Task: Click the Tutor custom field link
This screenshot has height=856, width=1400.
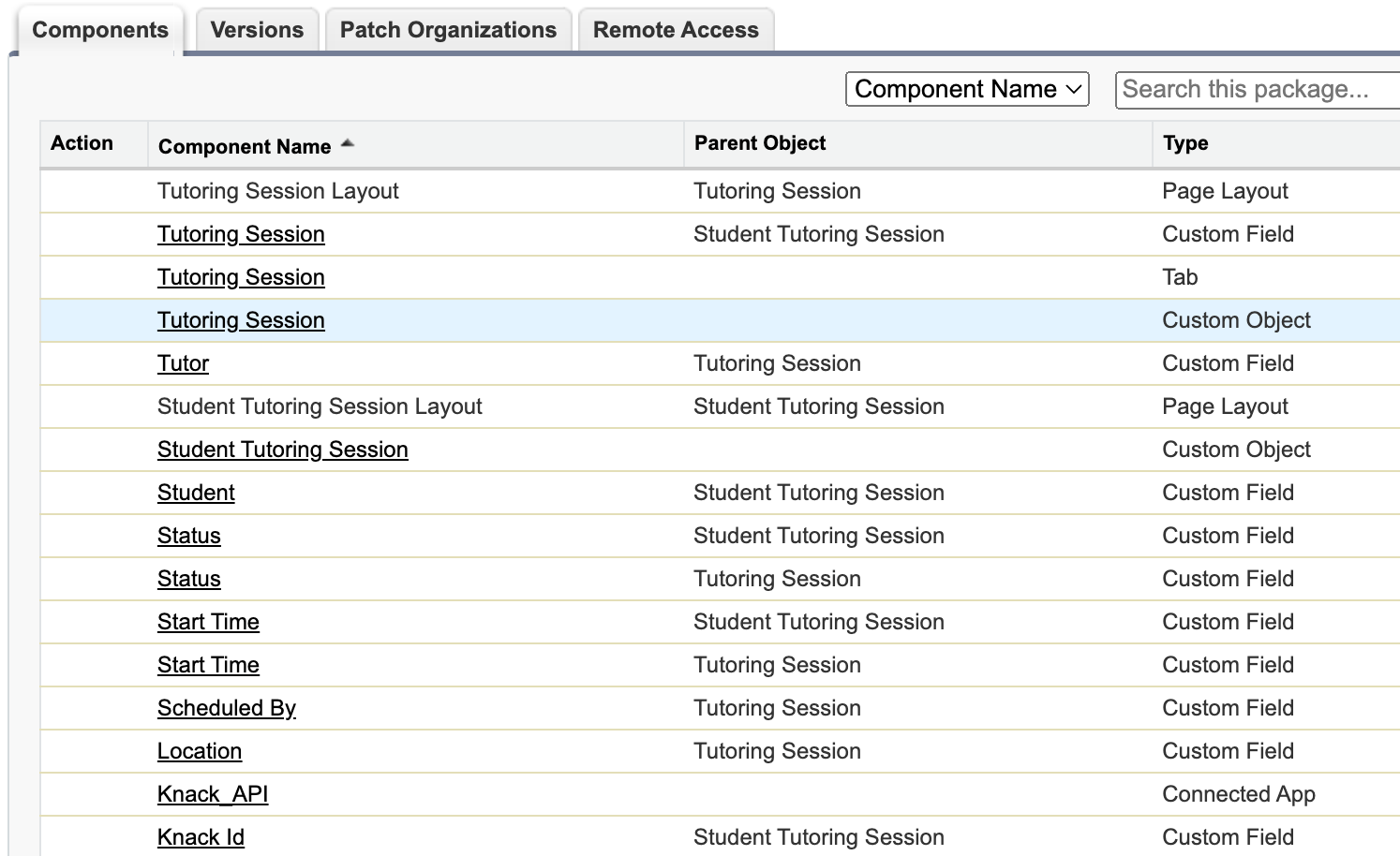Action: (x=183, y=363)
